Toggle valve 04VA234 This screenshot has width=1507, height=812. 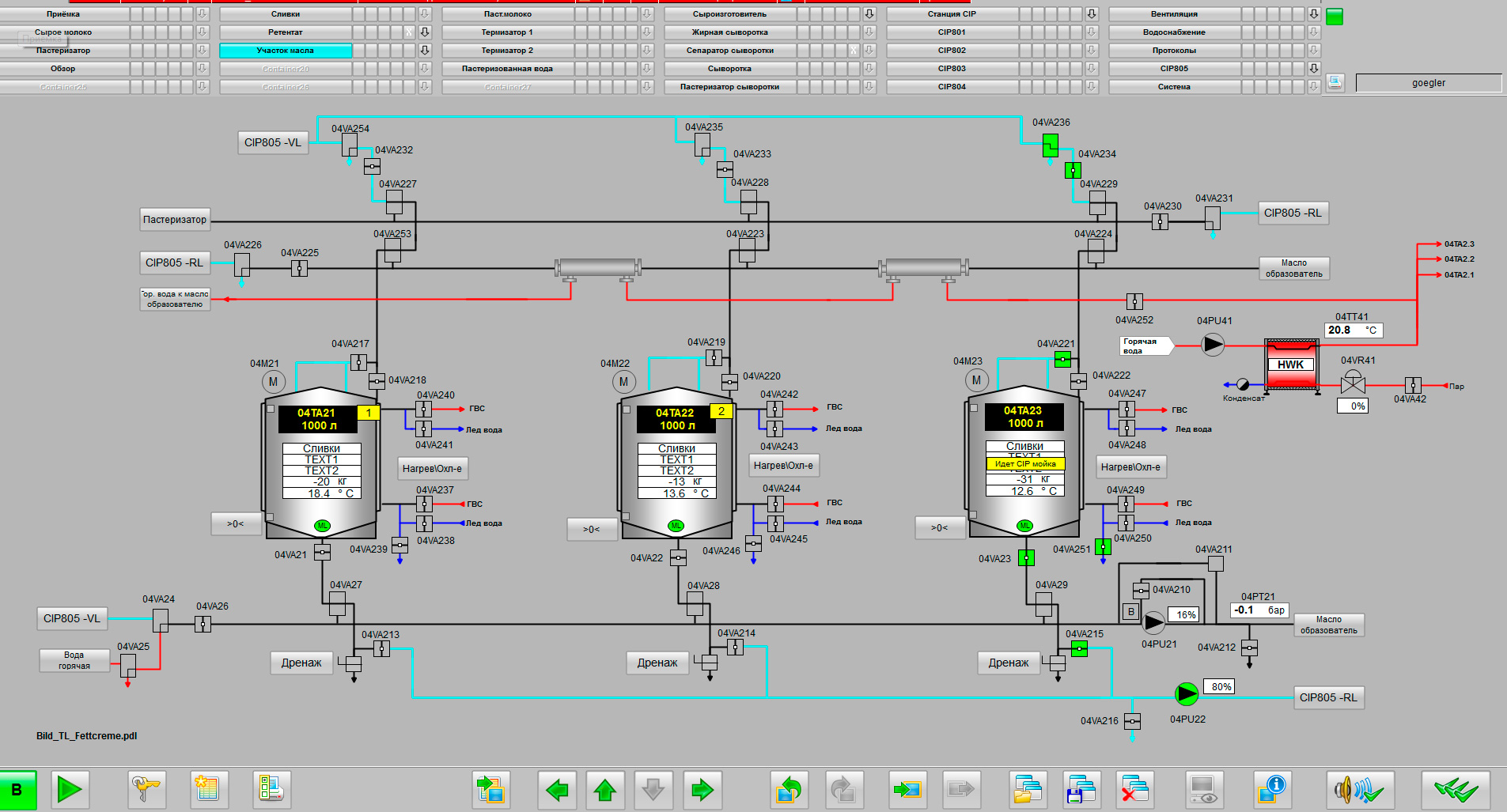click(1073, 170)
